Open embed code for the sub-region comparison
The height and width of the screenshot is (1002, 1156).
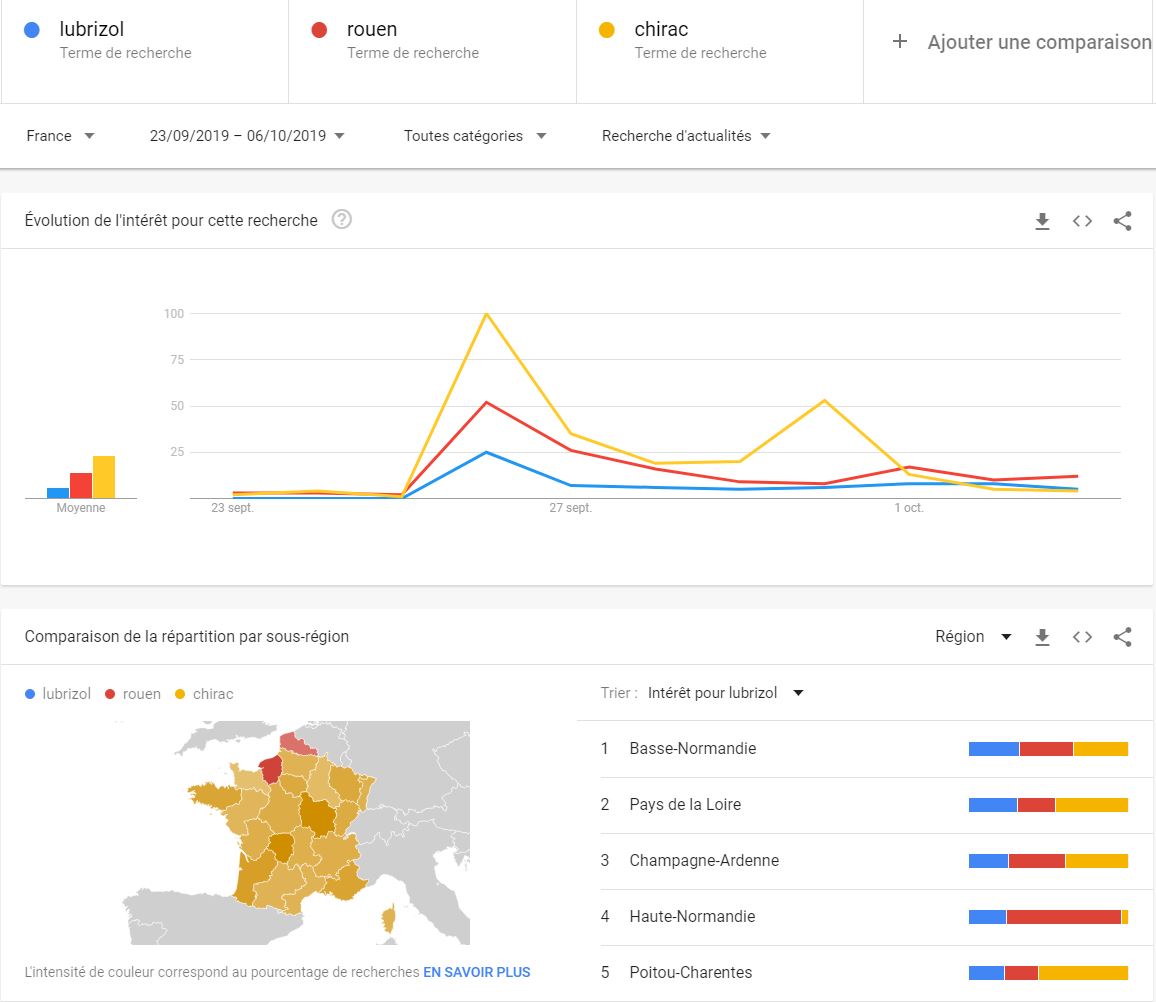pos(1082,637)
